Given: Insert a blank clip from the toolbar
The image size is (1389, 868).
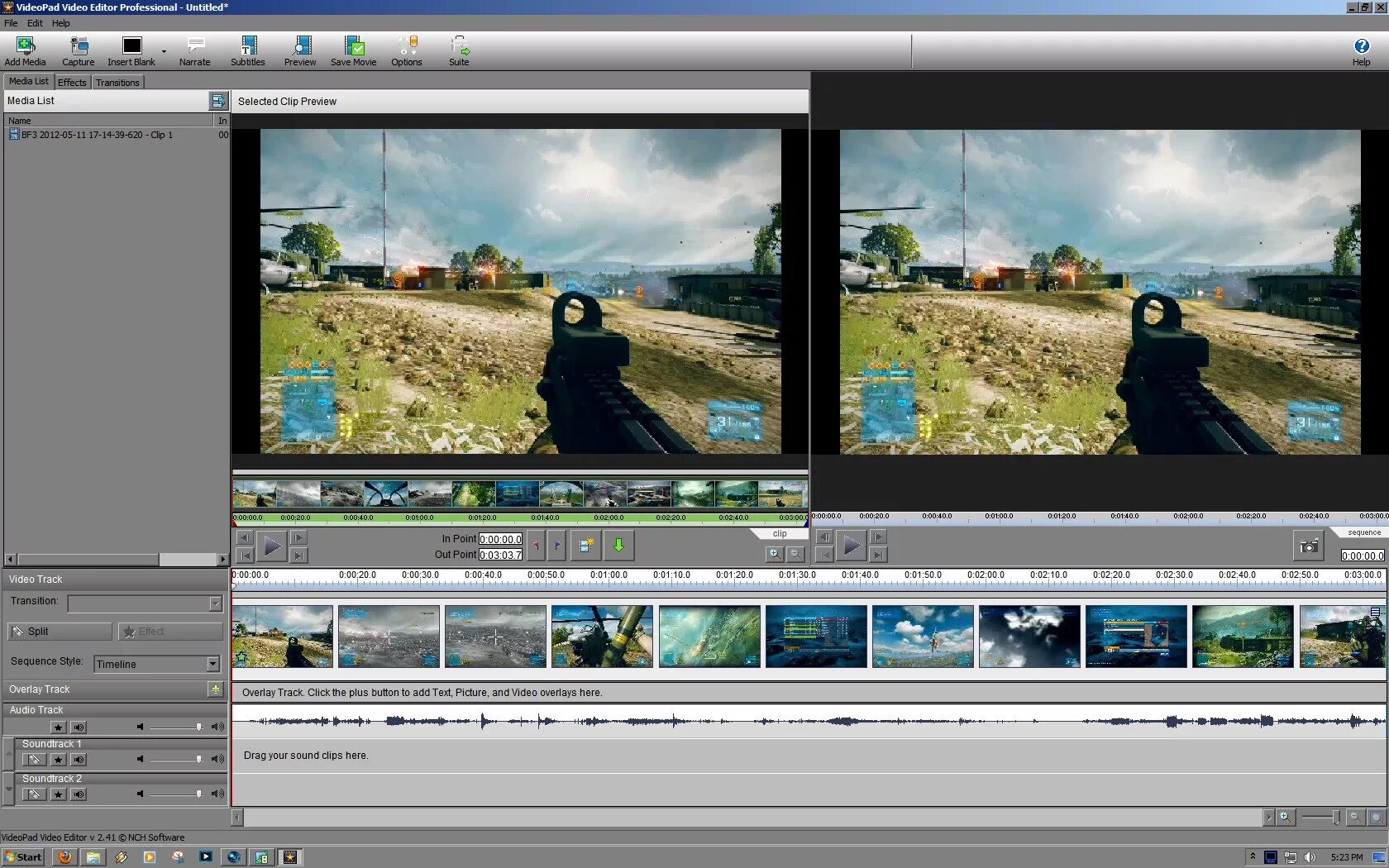Looking at the screenshot, I should (131, 50).
